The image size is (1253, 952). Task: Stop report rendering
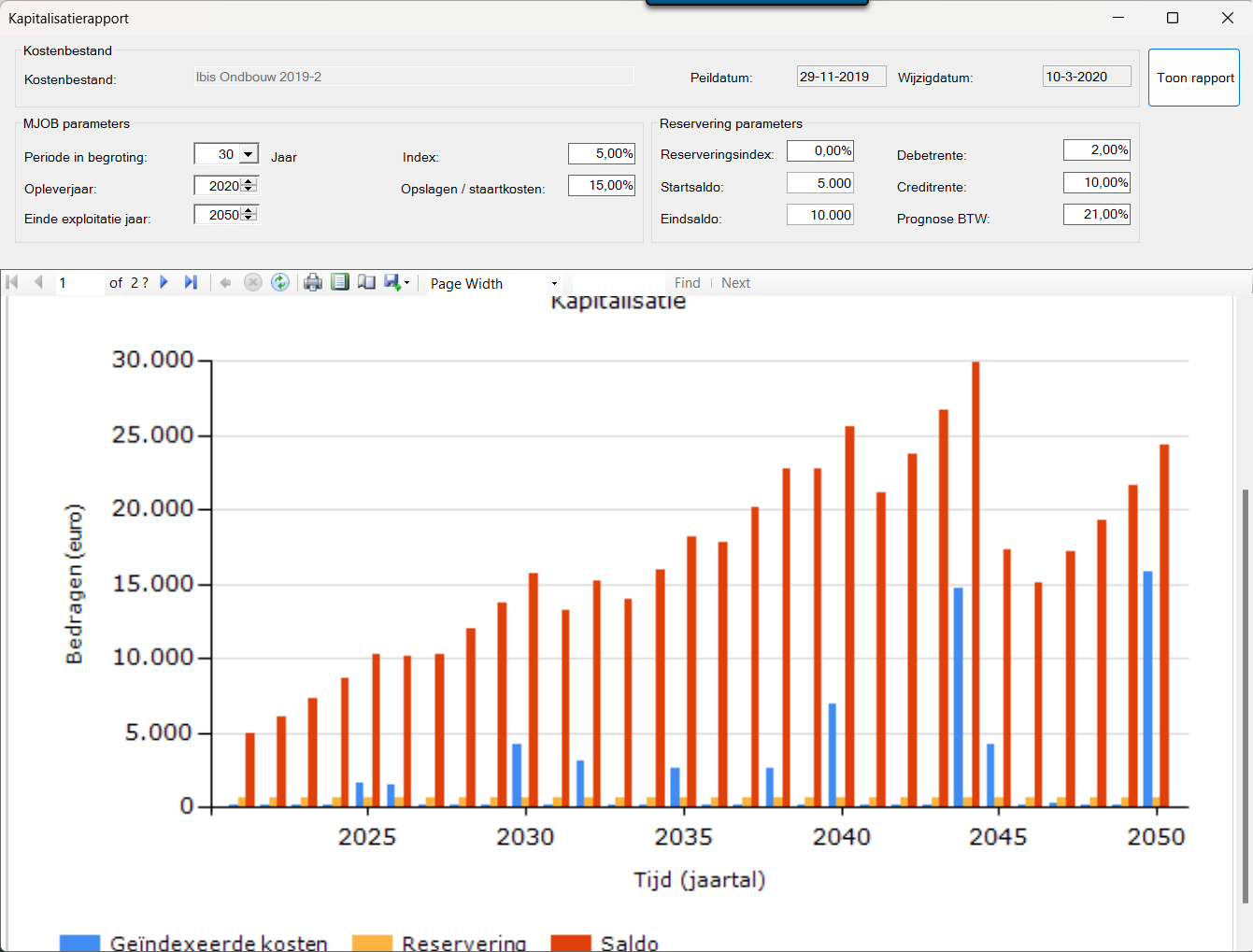(x=252, y=282)
